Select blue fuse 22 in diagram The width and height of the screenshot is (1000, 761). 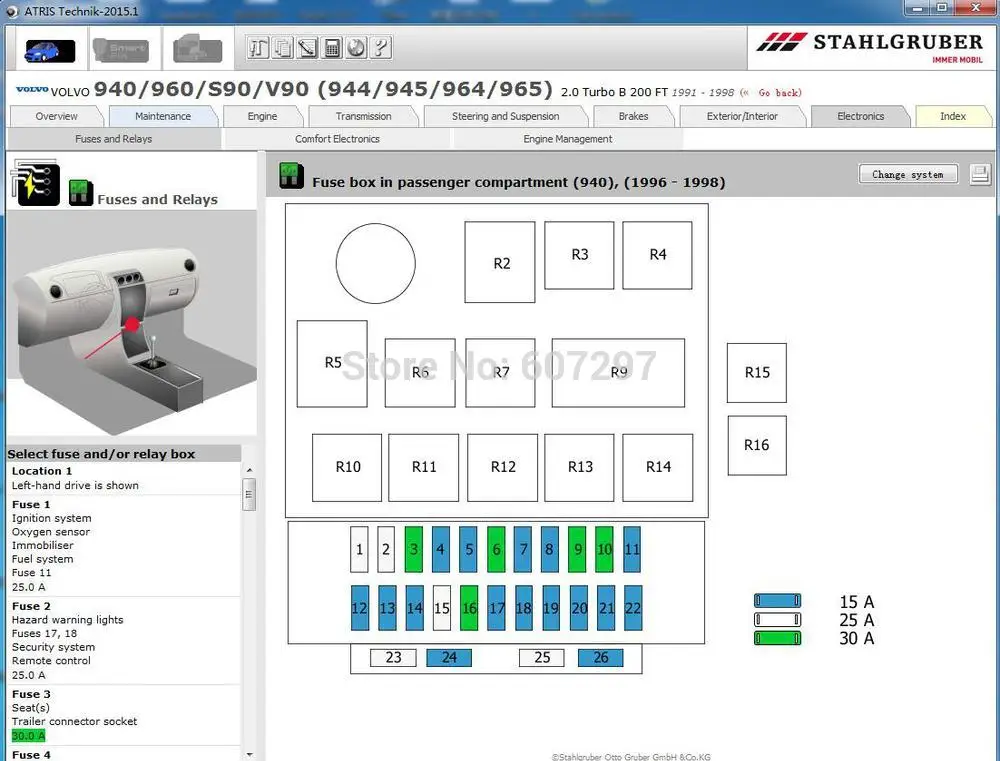pyautogui.click(x=633, y=608)
